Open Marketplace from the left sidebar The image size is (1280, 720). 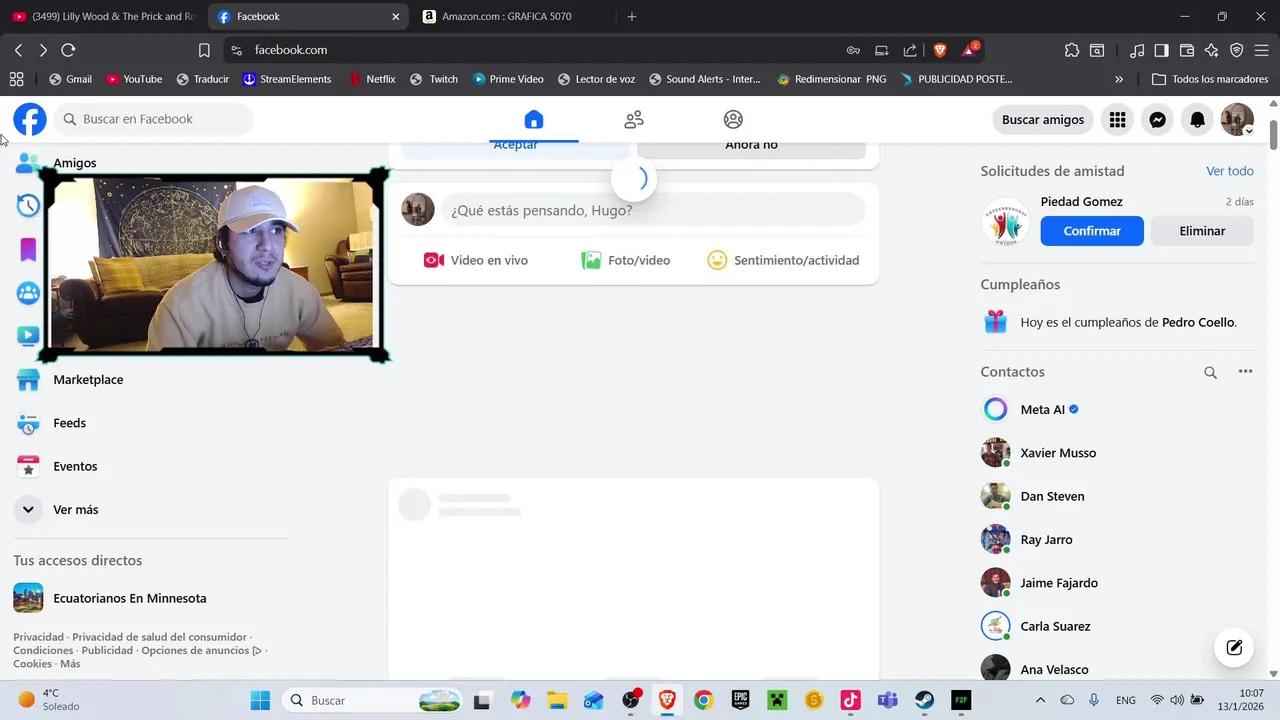pos(88,380)
